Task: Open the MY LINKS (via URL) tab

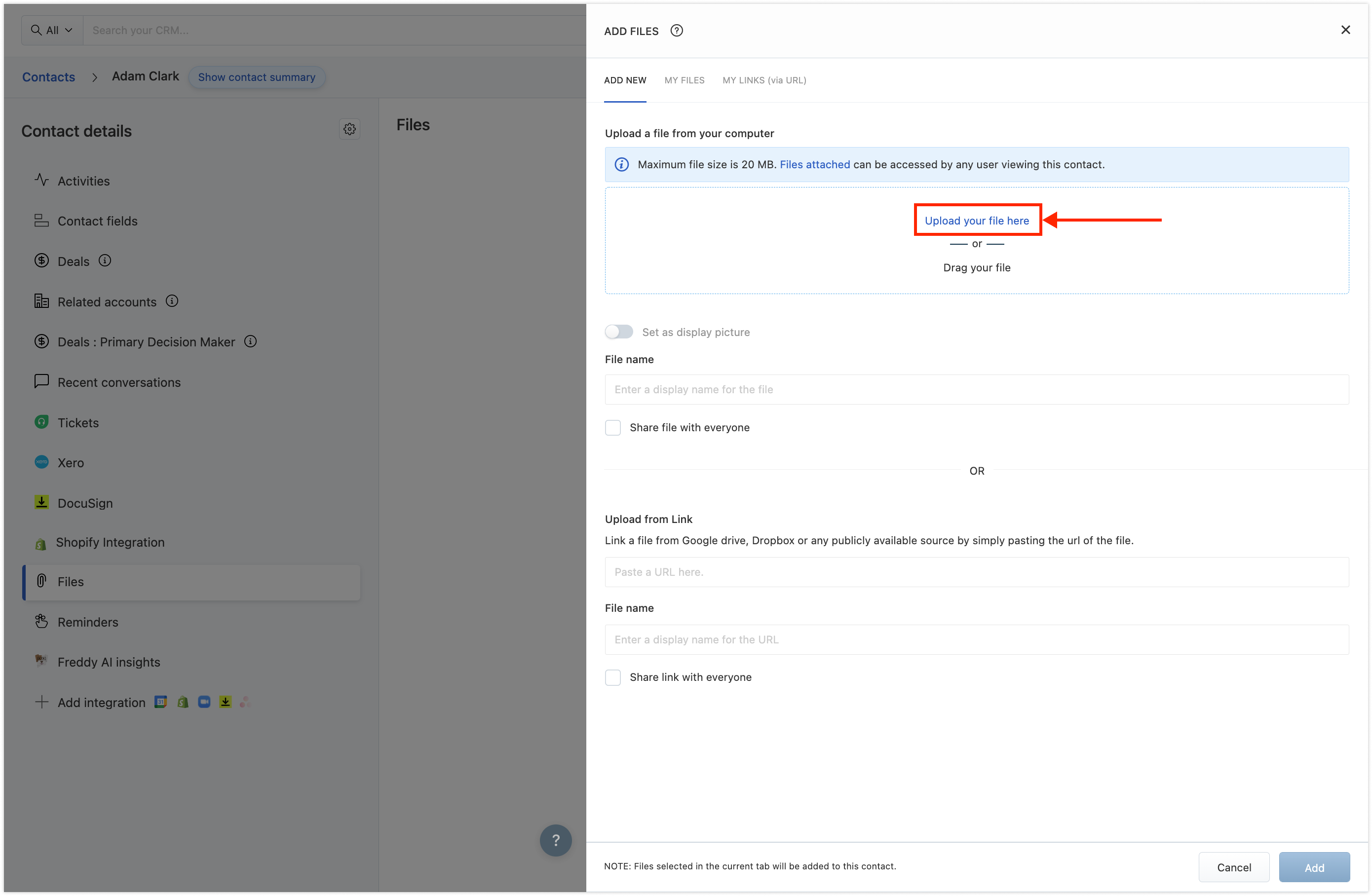Action: pos(764,80)
